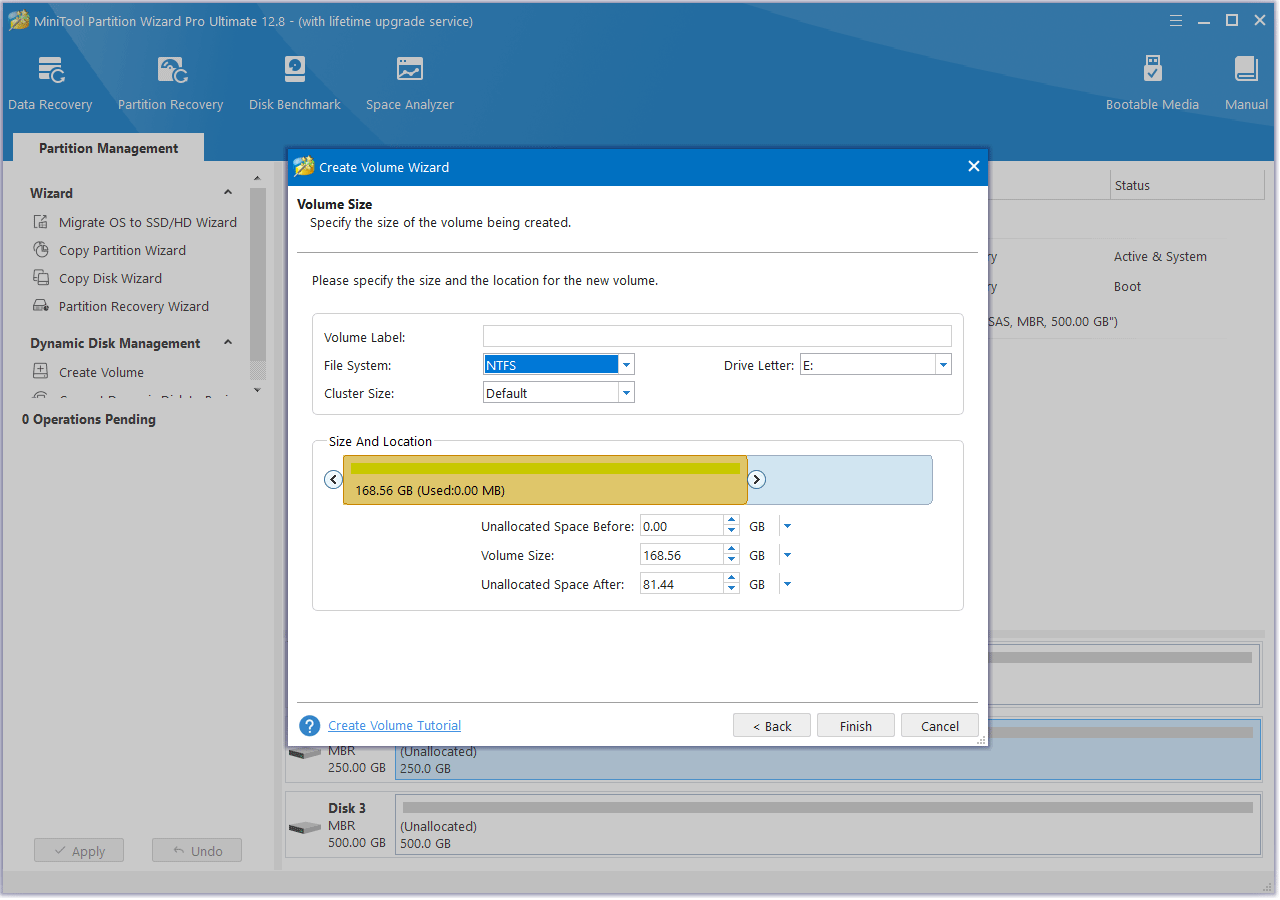This screenshot has width=1280, height=900.
Task: Collapse the Dynamic Disk Management section
Action: (x=228, y=343)
